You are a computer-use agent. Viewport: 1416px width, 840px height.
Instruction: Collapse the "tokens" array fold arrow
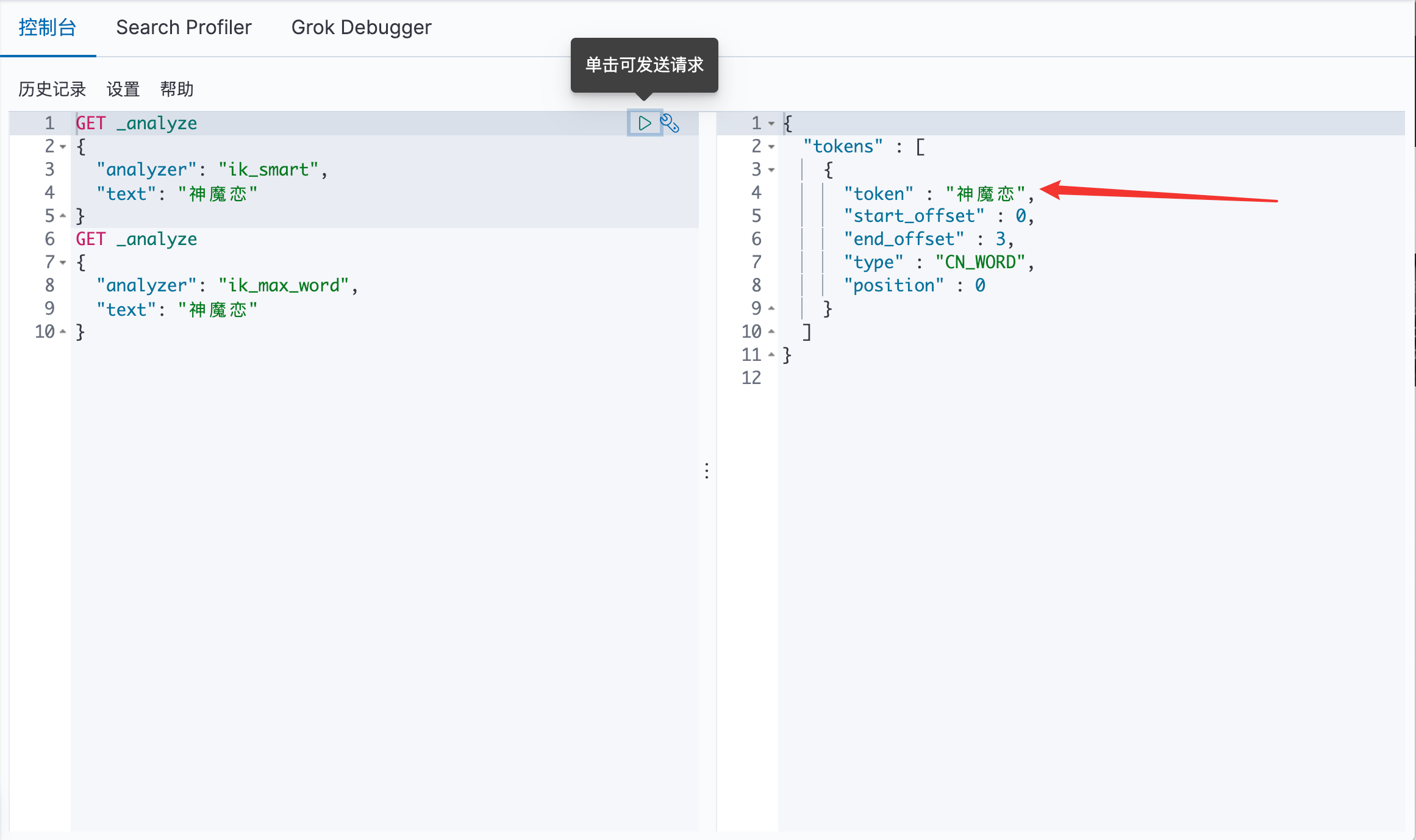tap(771, 147)
